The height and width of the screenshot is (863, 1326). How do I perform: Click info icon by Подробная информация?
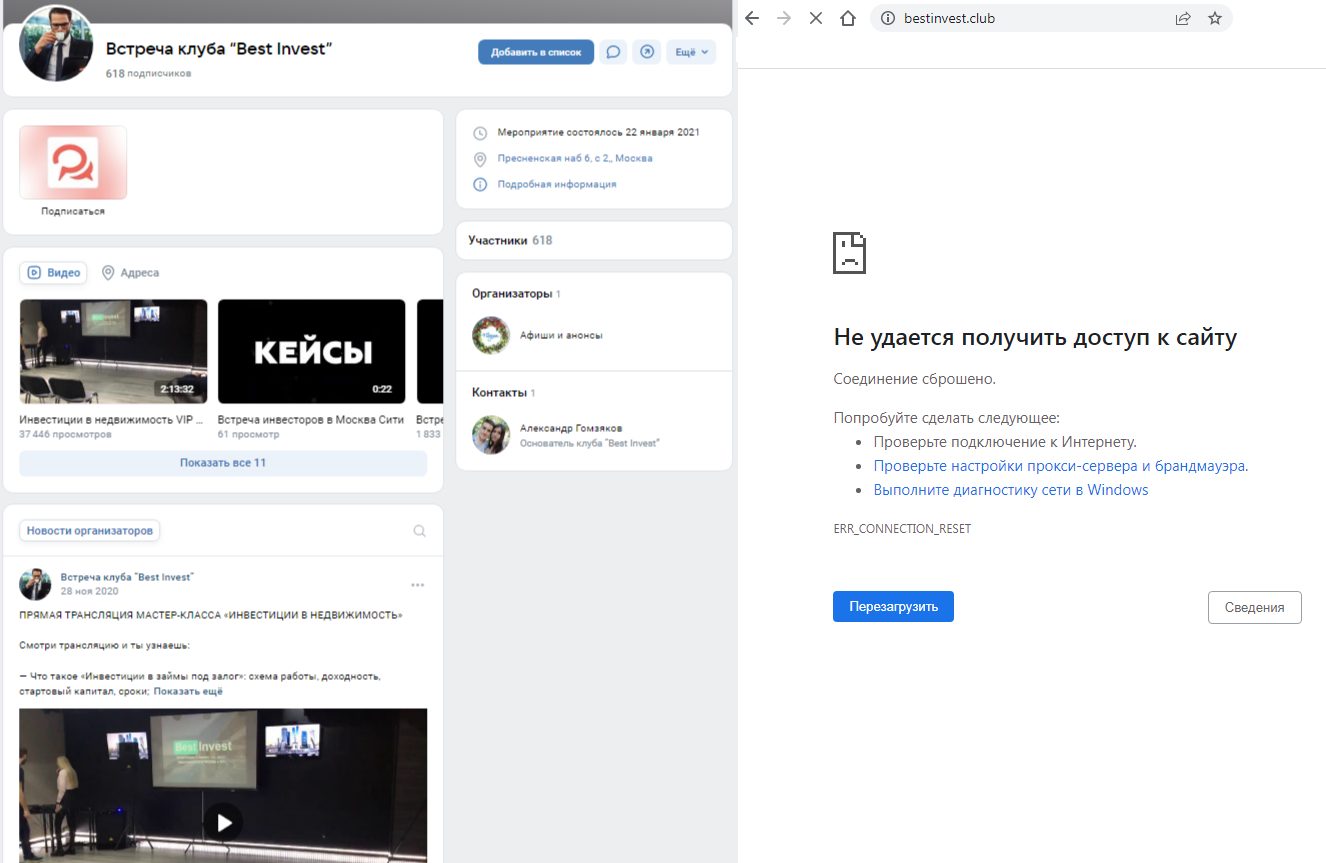pyautogui.click(x=480, y=185)
